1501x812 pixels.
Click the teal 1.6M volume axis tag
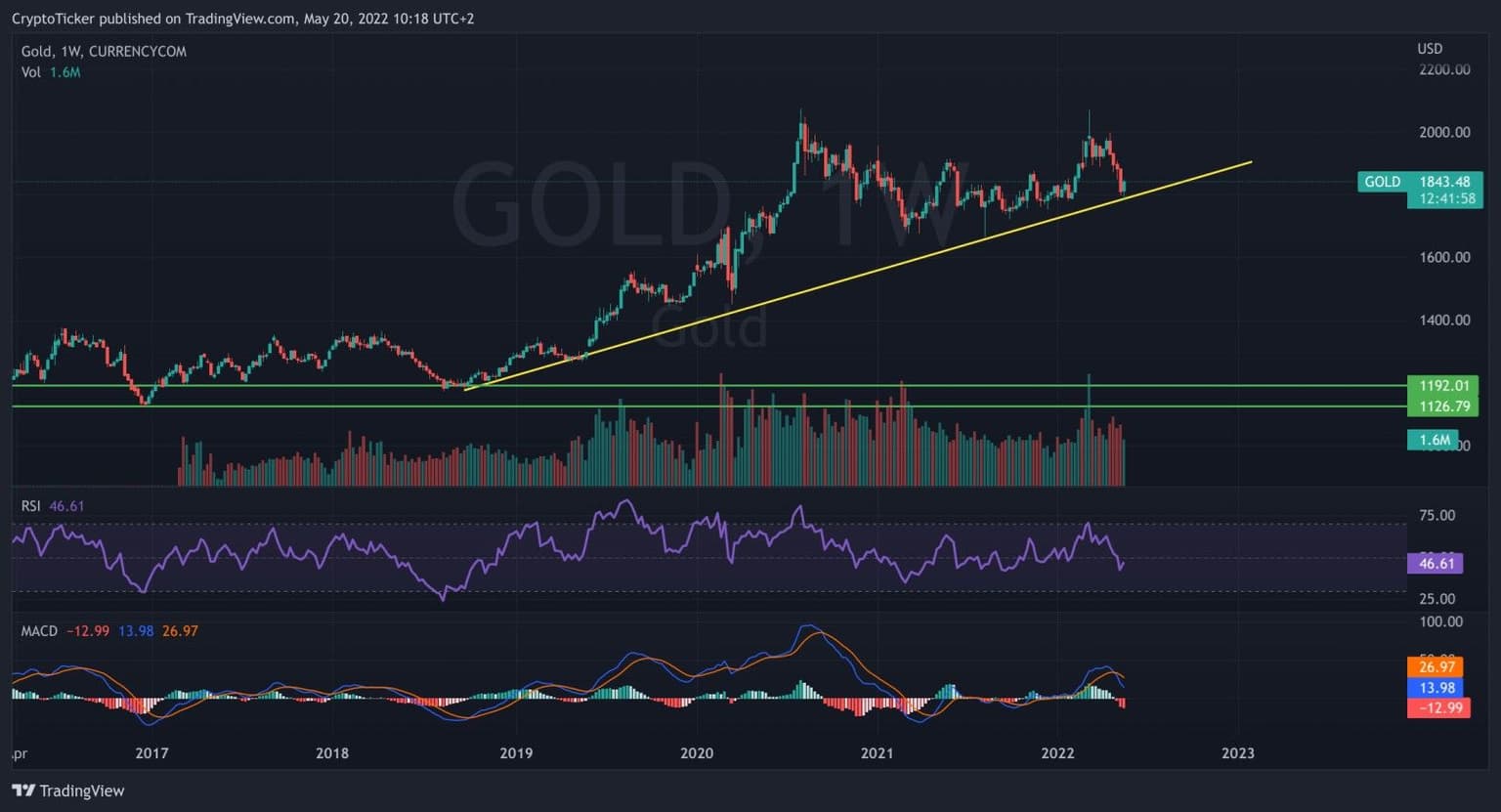[x=1434, y=440]
